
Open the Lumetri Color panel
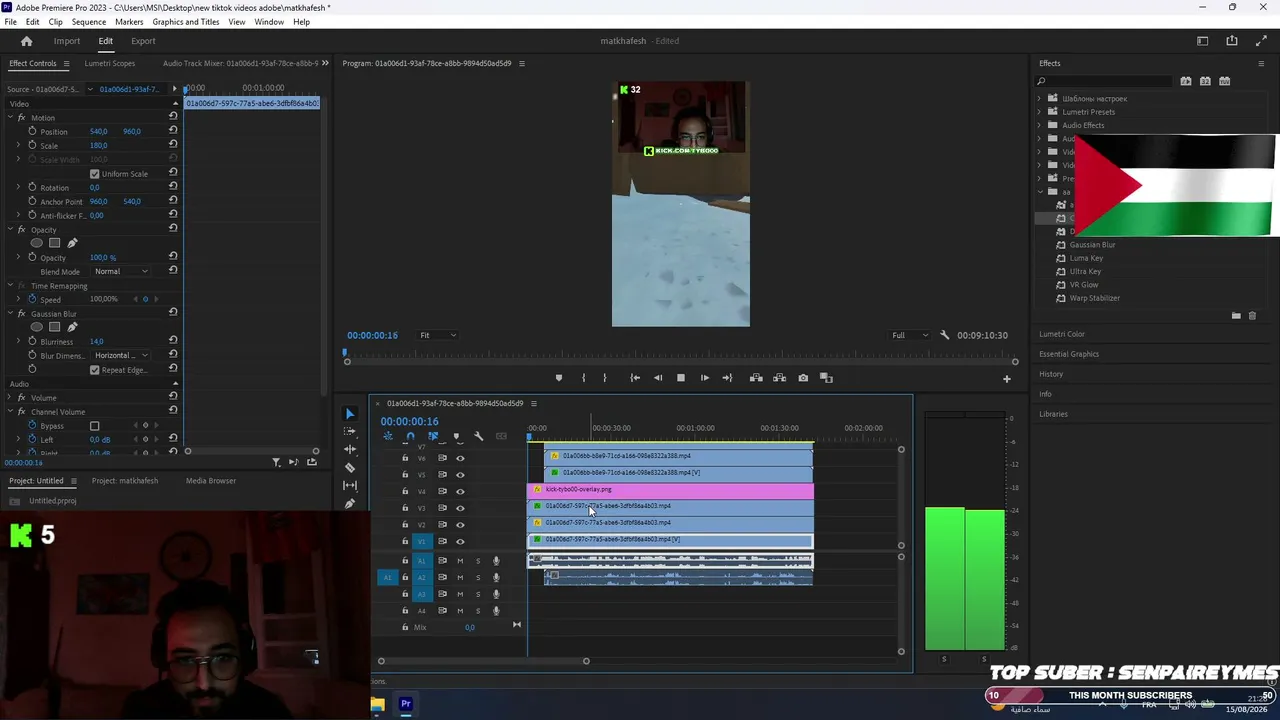point(1062,334)
